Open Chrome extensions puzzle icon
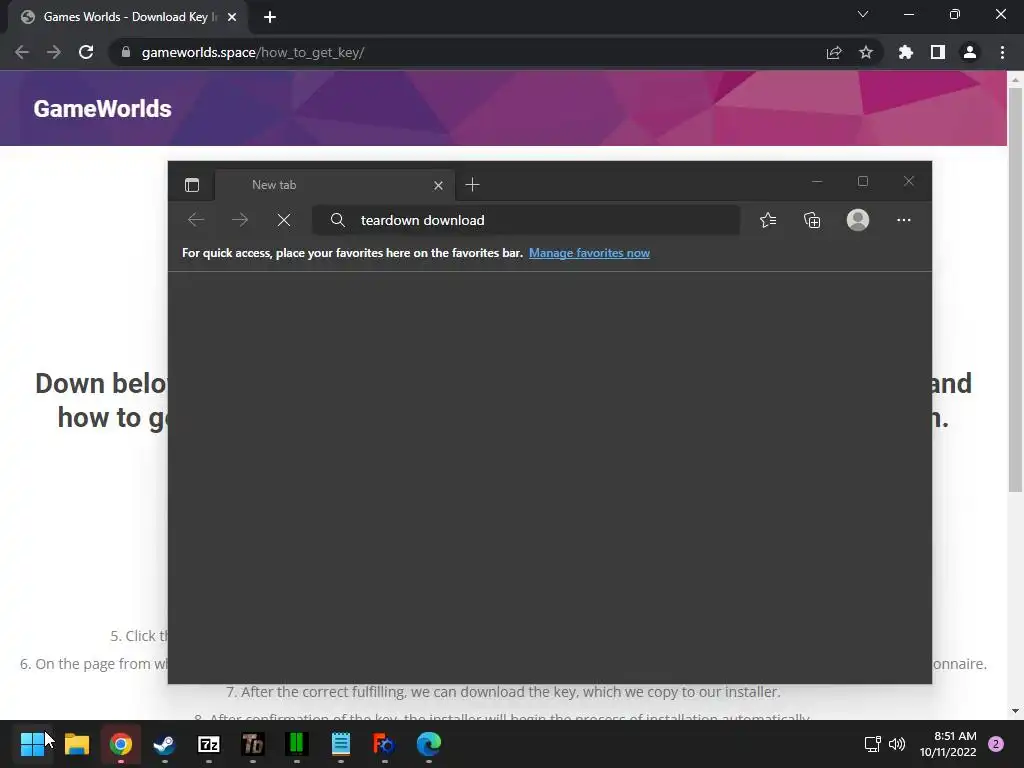This screenshot has height=768, width=1024. click(905, 52)
